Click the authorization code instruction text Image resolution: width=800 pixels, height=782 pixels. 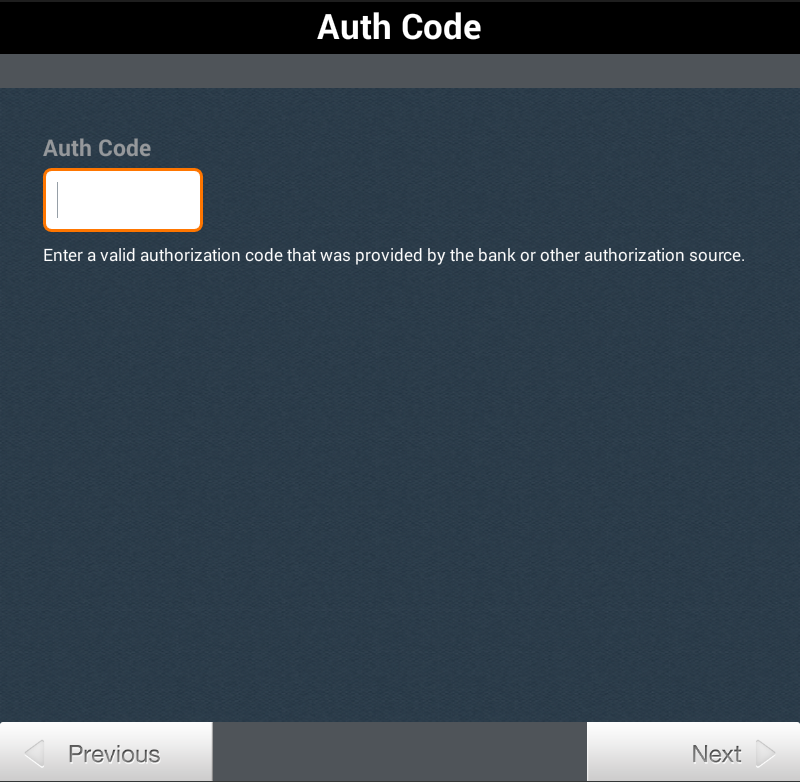click(393, 255)
